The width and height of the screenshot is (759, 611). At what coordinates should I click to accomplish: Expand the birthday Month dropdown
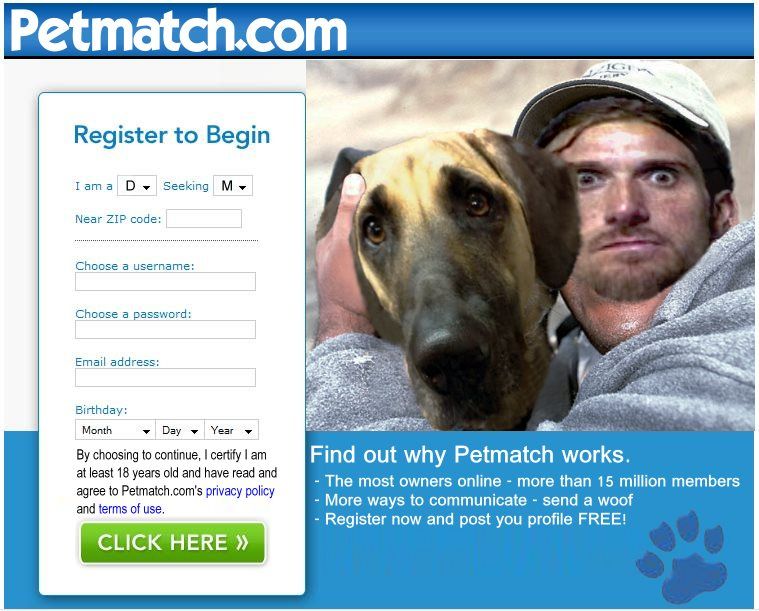(115, 430)
